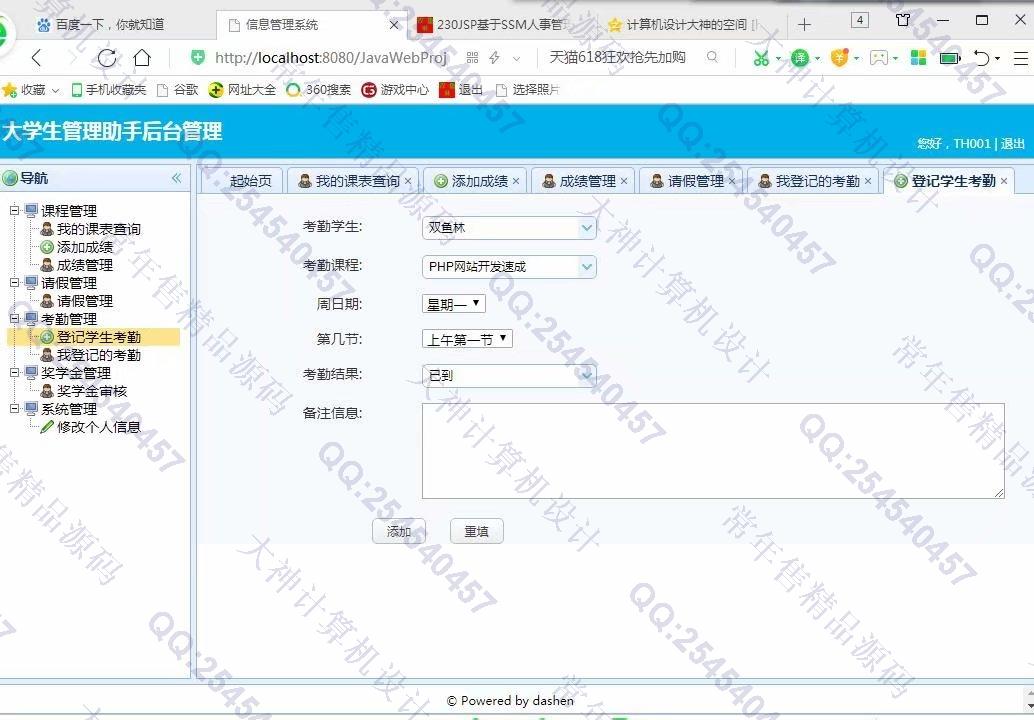Click the 退出 logout link in header
The width and height of the screenshot is (1034, 720).
pos(1012,143)
